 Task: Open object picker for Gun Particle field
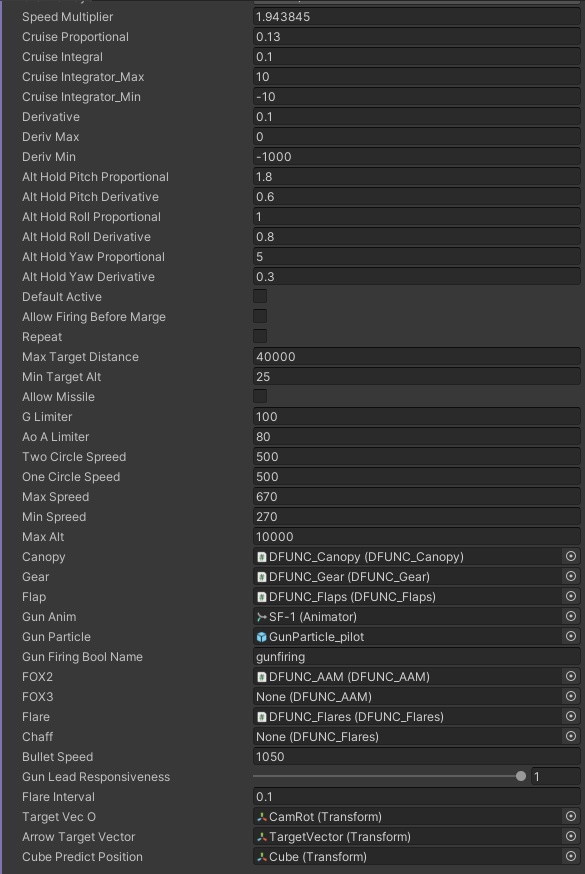(571, 637)
